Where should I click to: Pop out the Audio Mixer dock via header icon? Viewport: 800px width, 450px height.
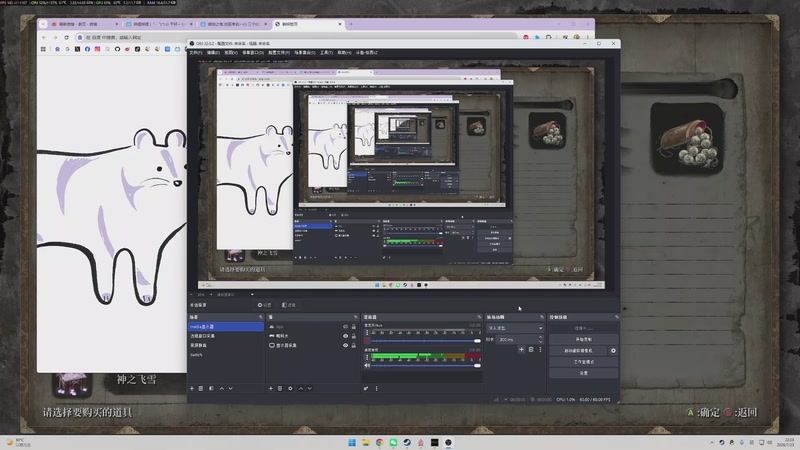479,317
